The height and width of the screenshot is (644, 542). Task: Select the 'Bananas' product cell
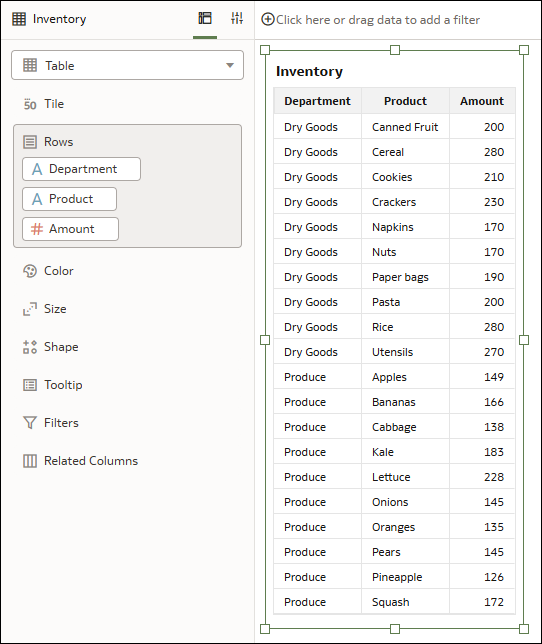pyautogui.click(x=405, y=402)
